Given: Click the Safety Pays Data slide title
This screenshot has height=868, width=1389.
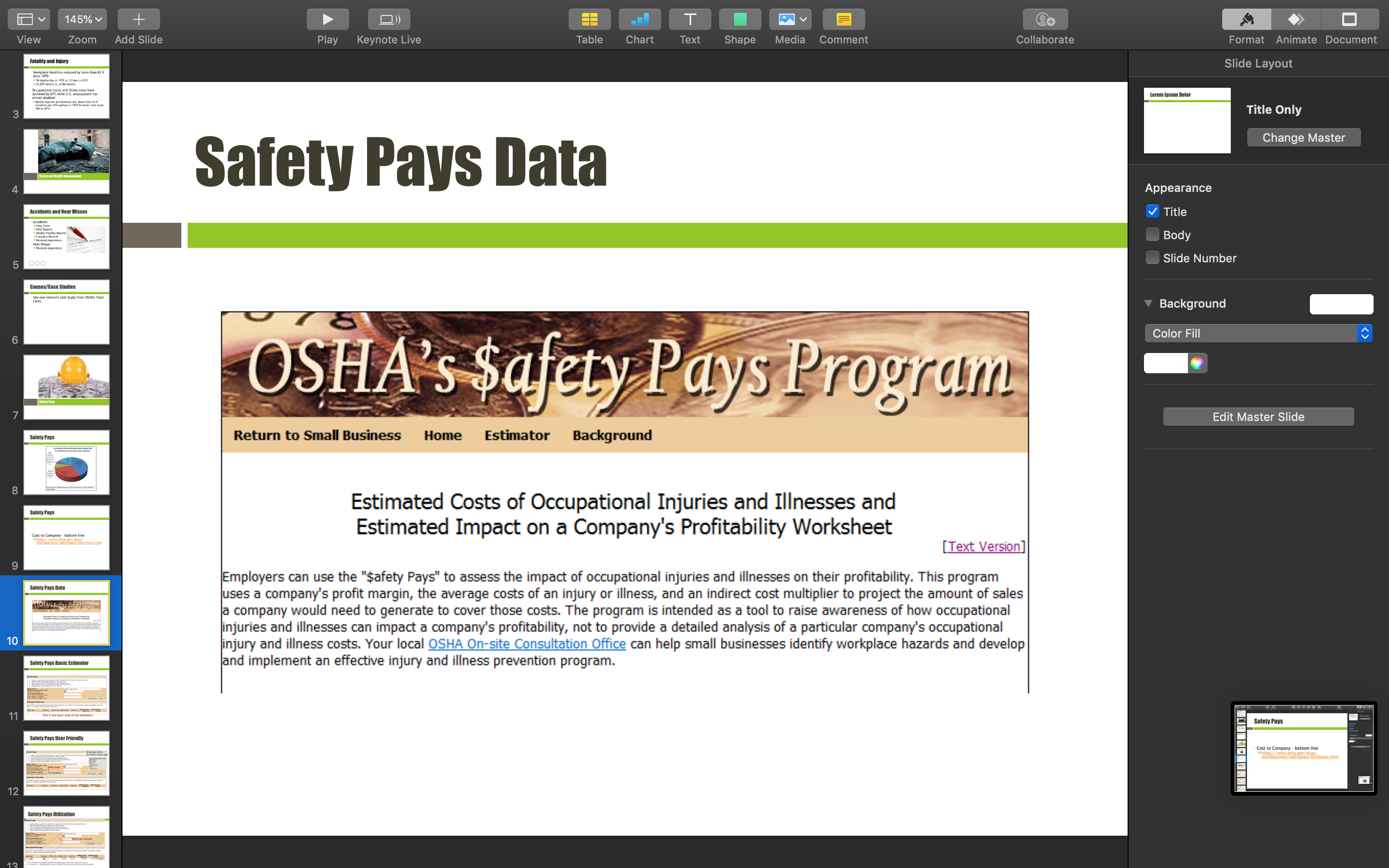Looking at the screenshot, I should 401,163.
